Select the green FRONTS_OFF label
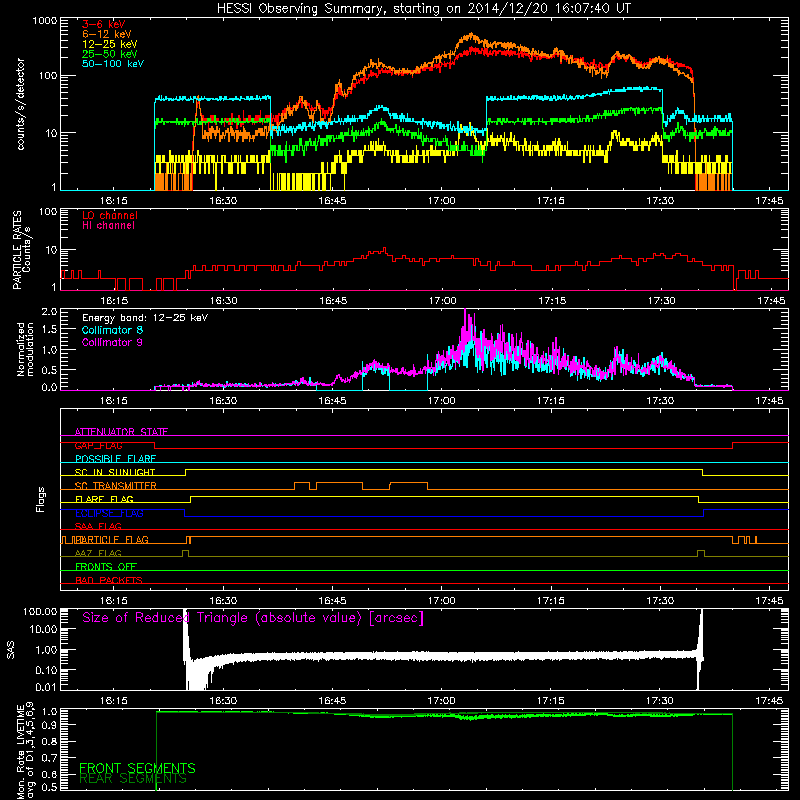 tap(106, 566)
